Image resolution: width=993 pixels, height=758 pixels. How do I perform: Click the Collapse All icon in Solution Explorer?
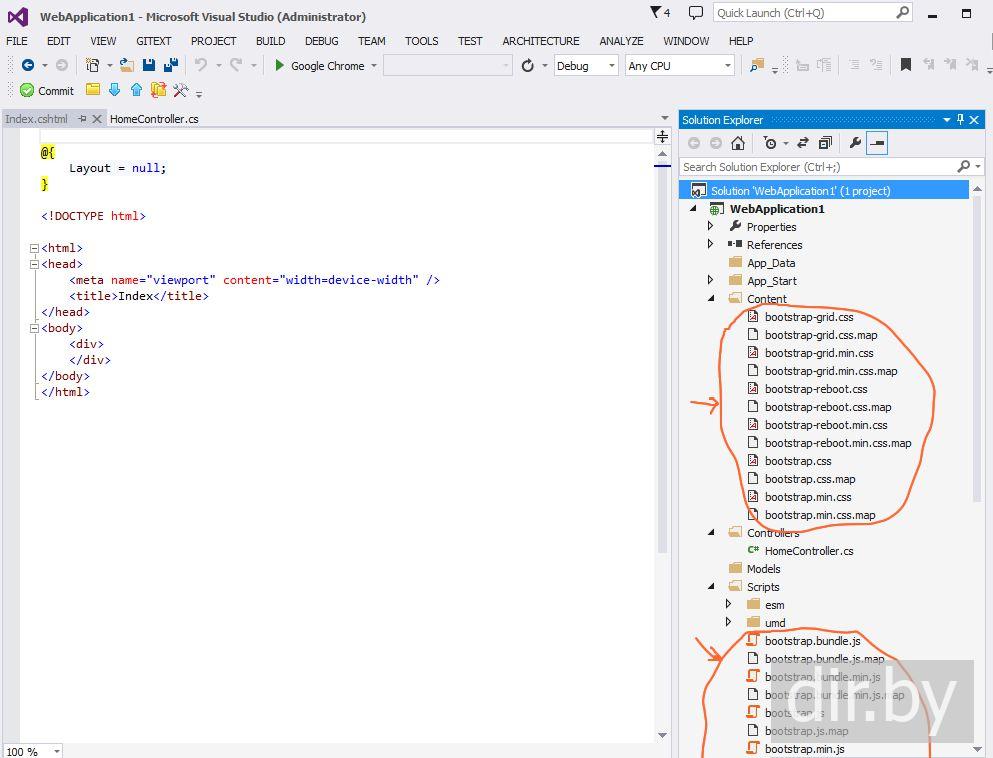825,143
